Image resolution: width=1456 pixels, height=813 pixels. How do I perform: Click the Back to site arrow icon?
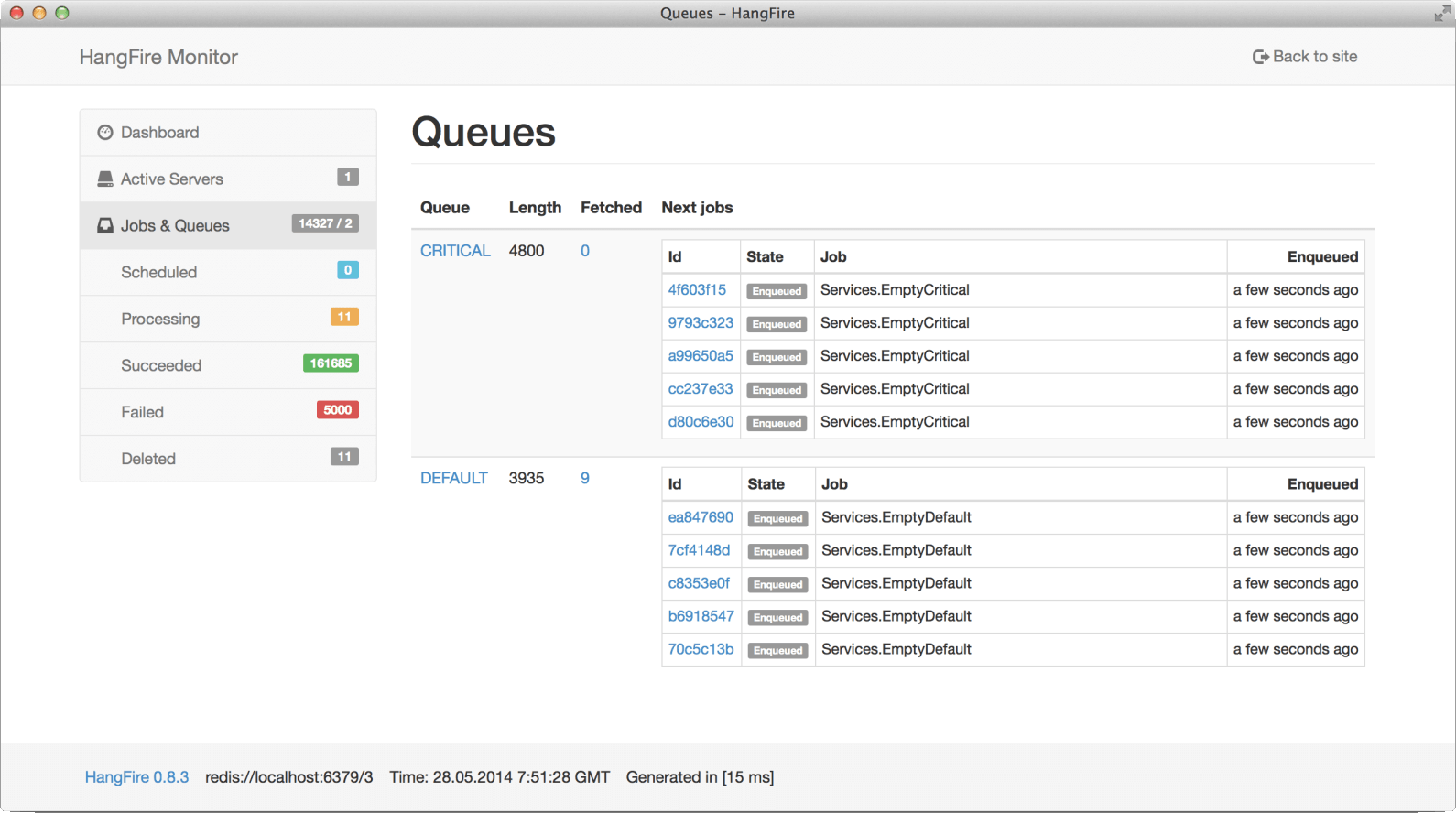pyautogui.click(x=1261, y=57)
